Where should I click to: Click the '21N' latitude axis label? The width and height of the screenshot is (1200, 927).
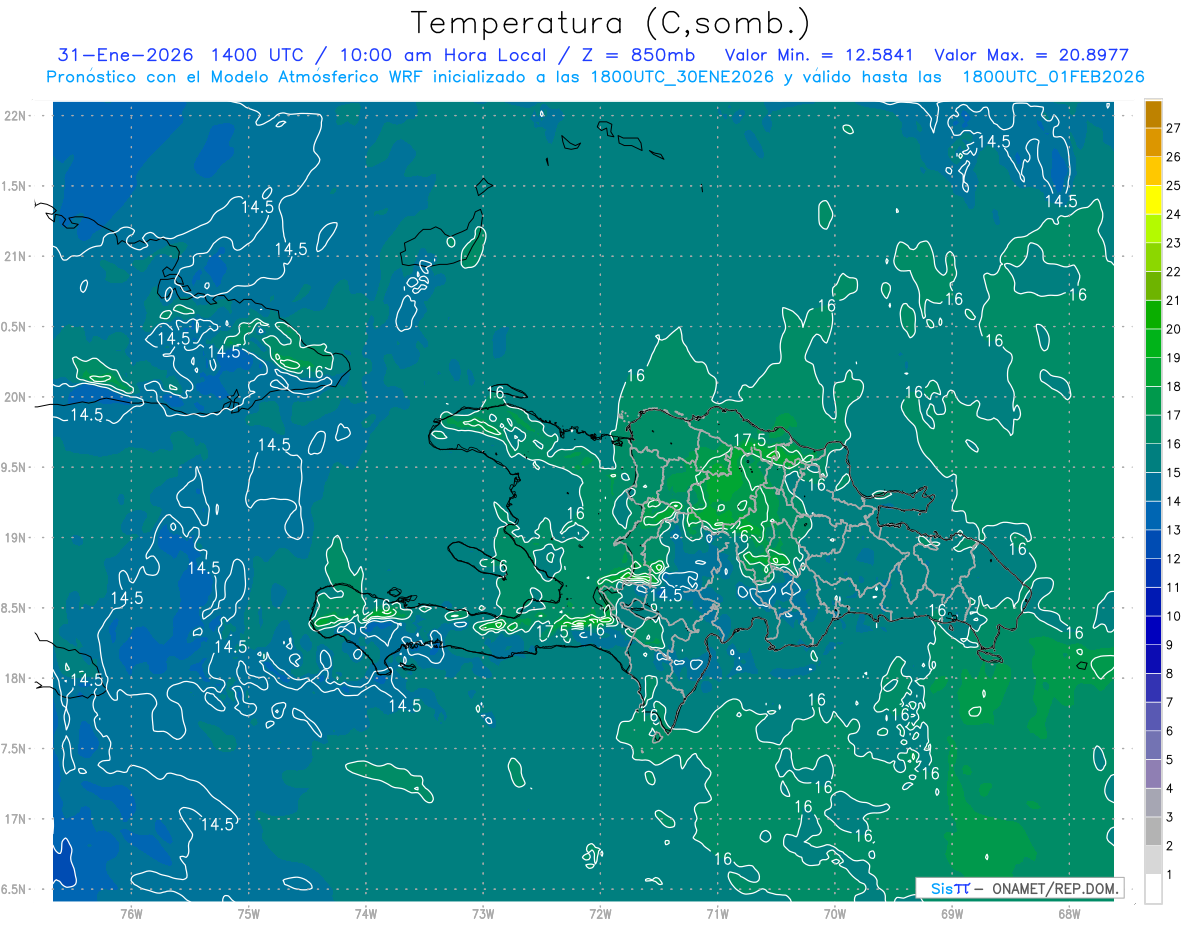(16, 256)
